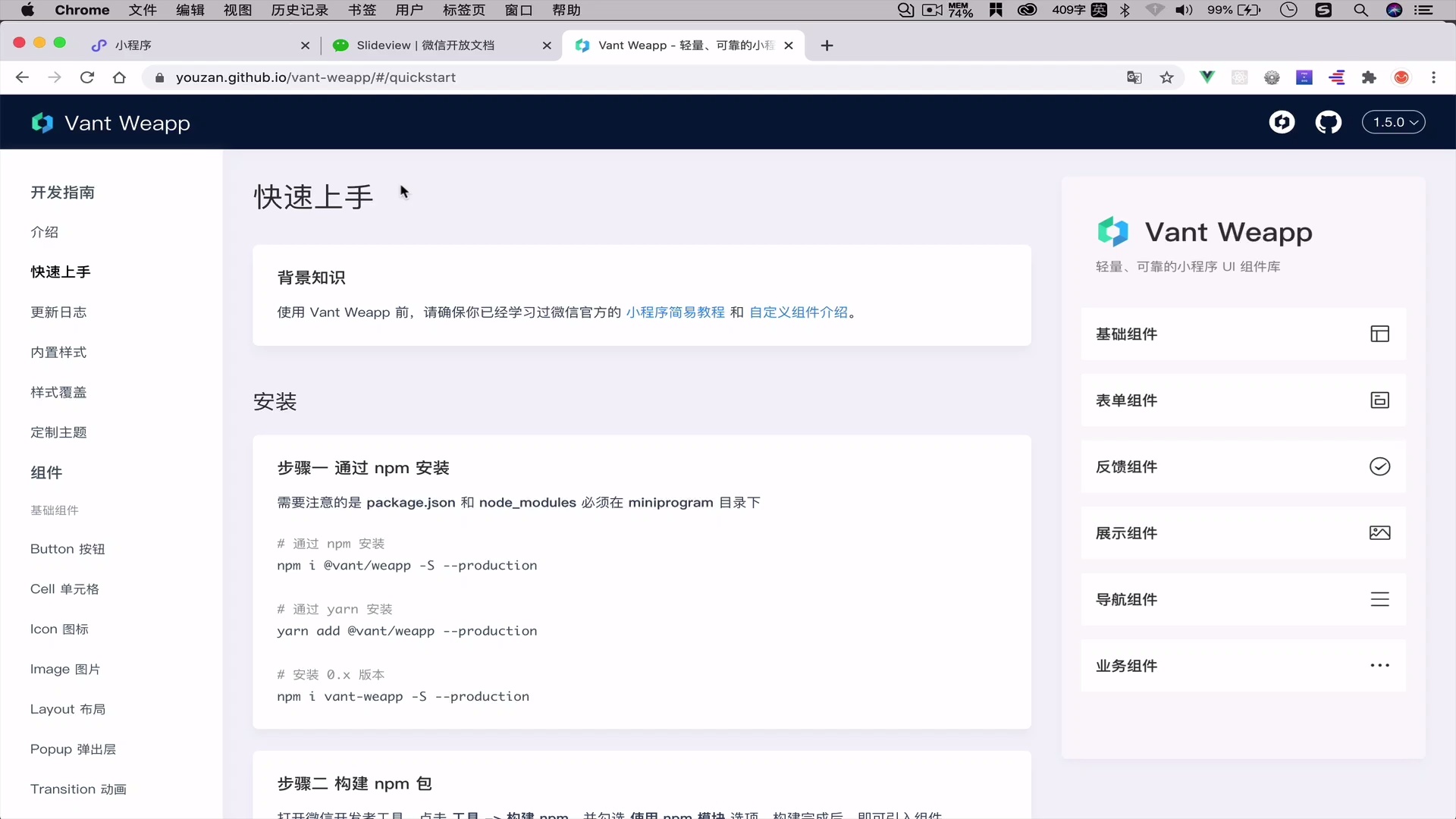Open Chrome three-dot menu

1433,77
